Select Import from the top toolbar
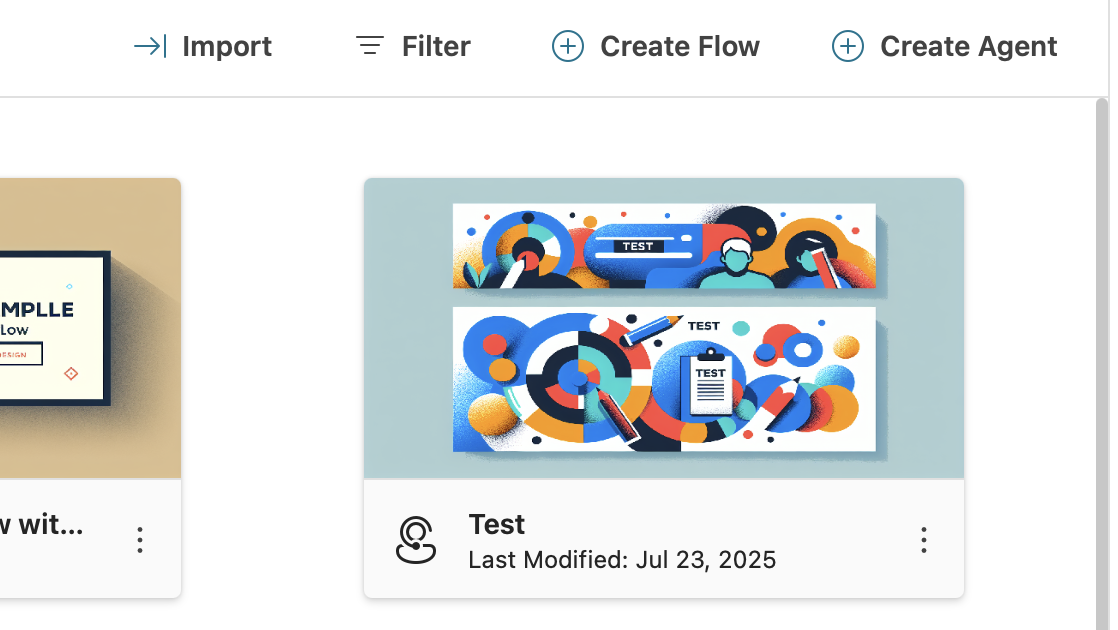 [x=226, y=45]
